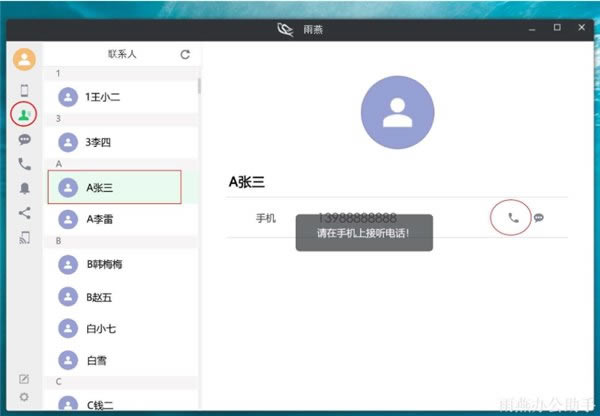600x416 pixels.
Task: Open the screen cast icon in sidebar
Action: pos(24,237)
